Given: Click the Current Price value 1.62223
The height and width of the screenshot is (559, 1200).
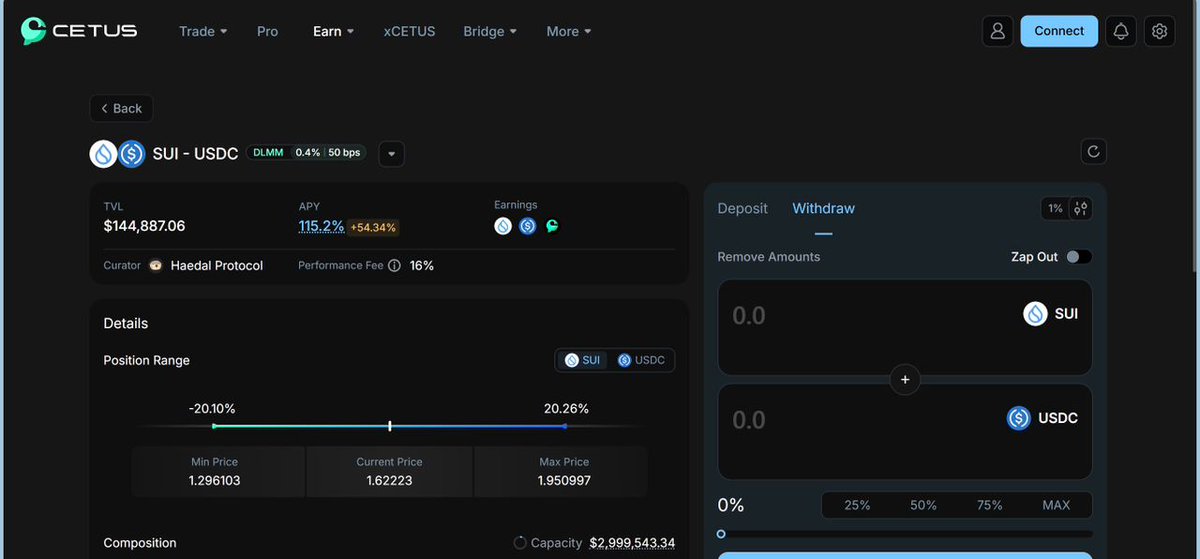Looking at the screenshot, I should [x=389, y=480].
